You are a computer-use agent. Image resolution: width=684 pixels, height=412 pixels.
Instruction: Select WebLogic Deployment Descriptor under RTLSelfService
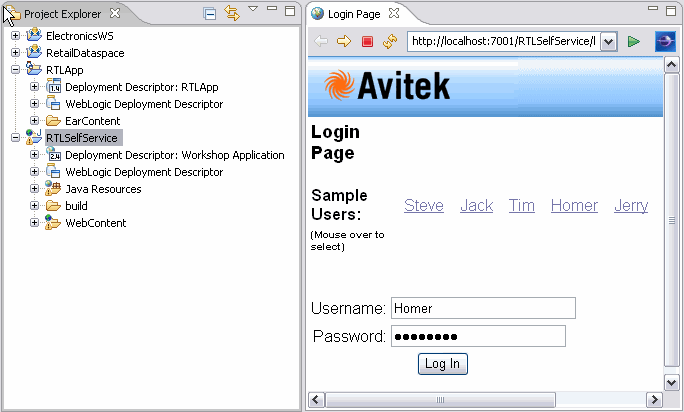point(144,172)
